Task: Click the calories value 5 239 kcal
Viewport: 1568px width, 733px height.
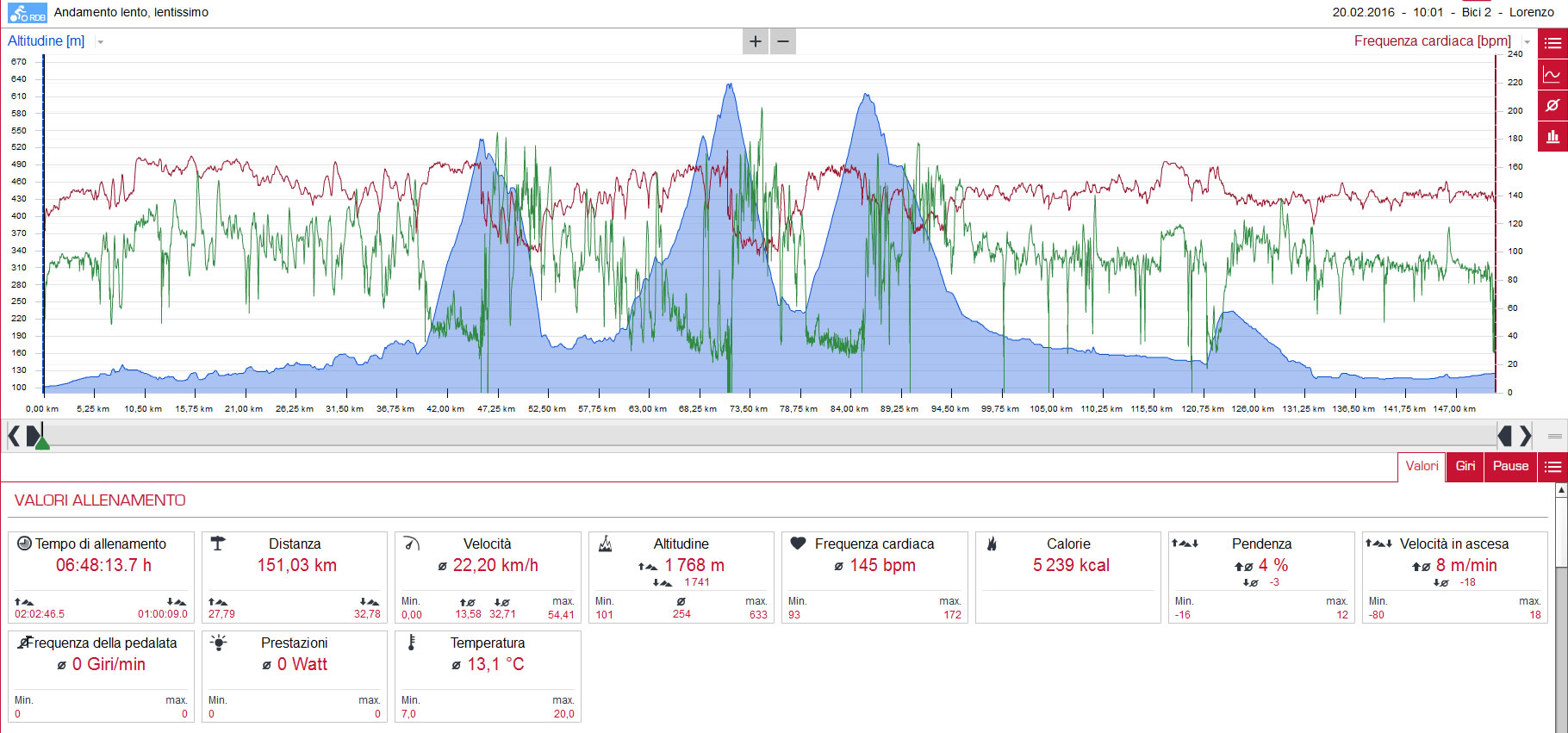Action: (1071, 566)
